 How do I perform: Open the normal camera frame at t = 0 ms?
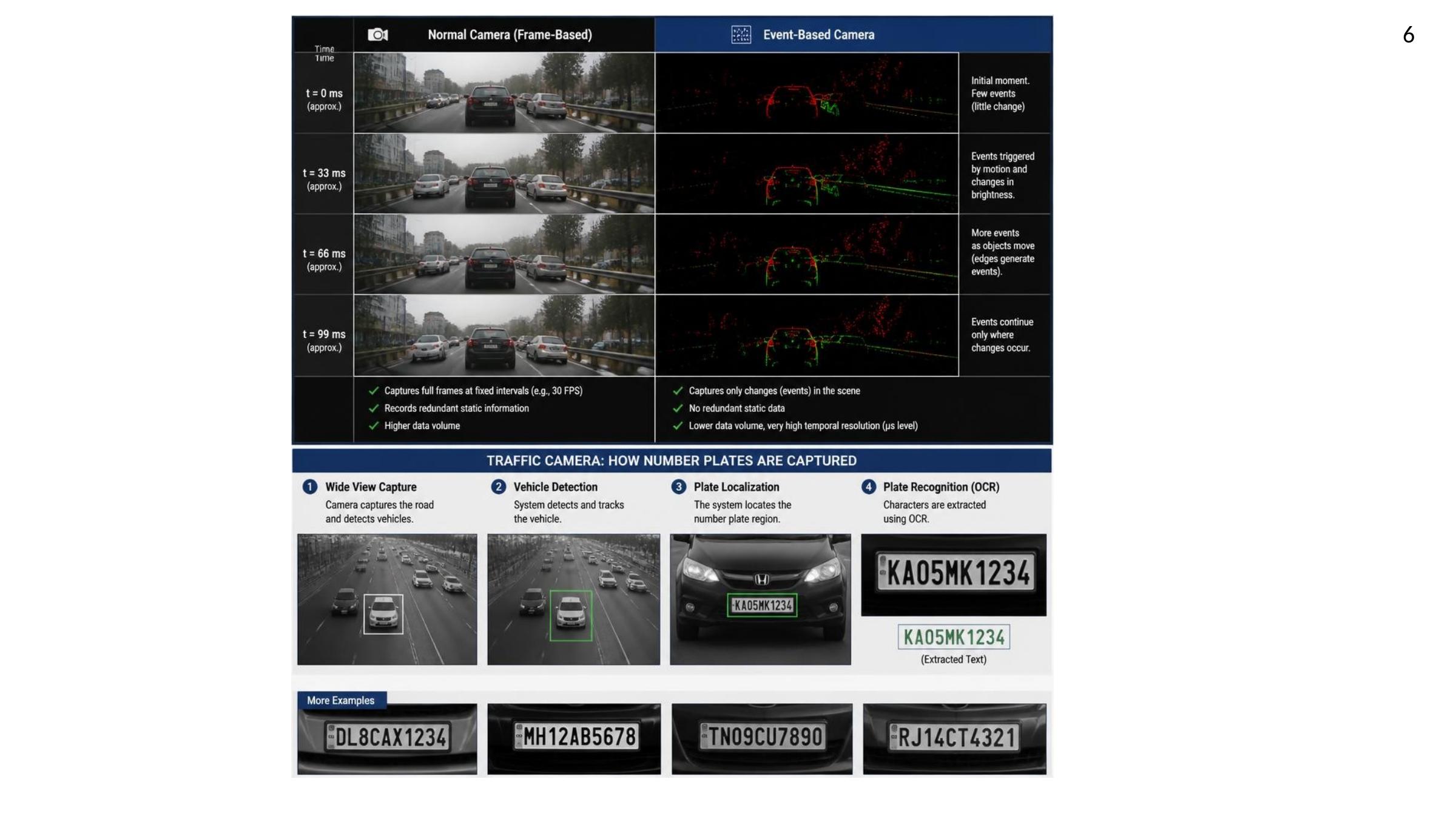504,92
